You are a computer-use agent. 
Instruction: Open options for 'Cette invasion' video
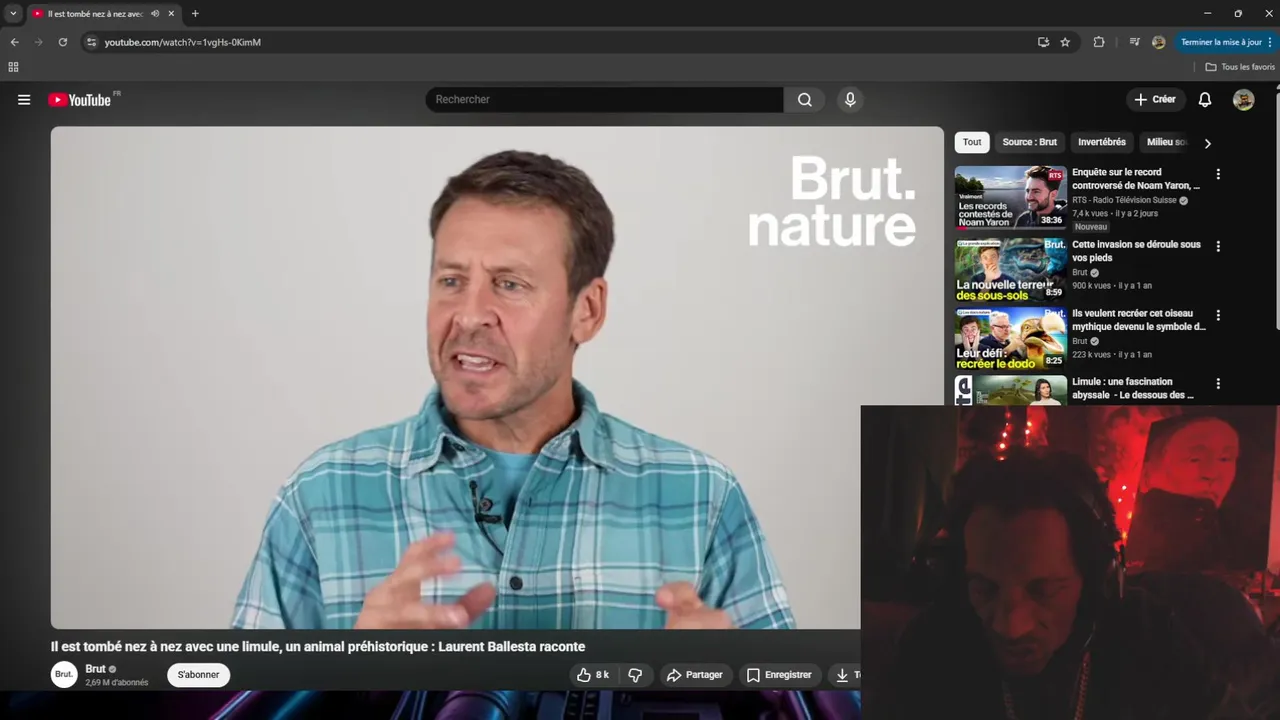(x=1218, y=246)
